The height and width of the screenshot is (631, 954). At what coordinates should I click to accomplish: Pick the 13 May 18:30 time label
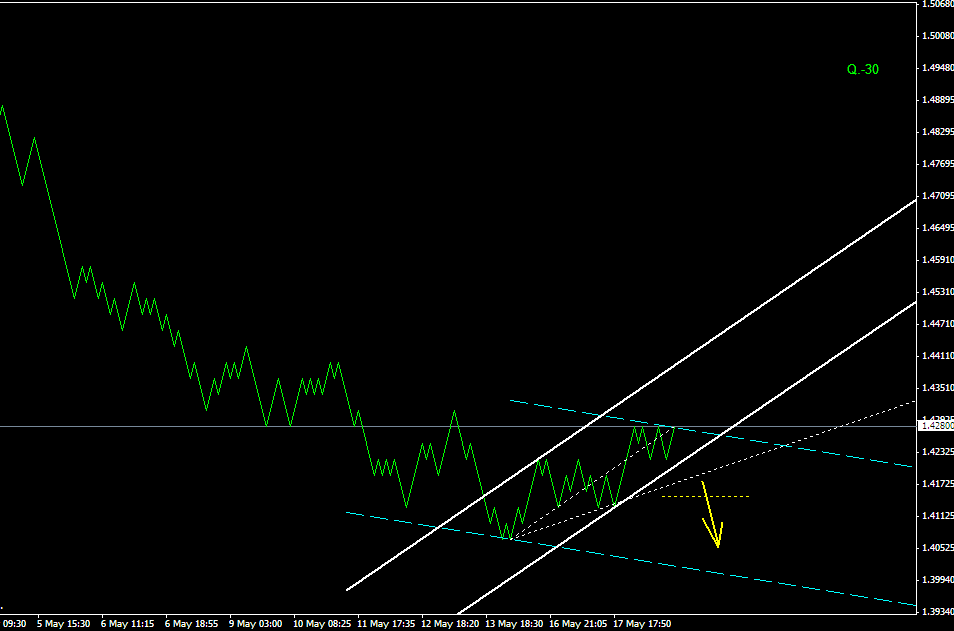514,624
